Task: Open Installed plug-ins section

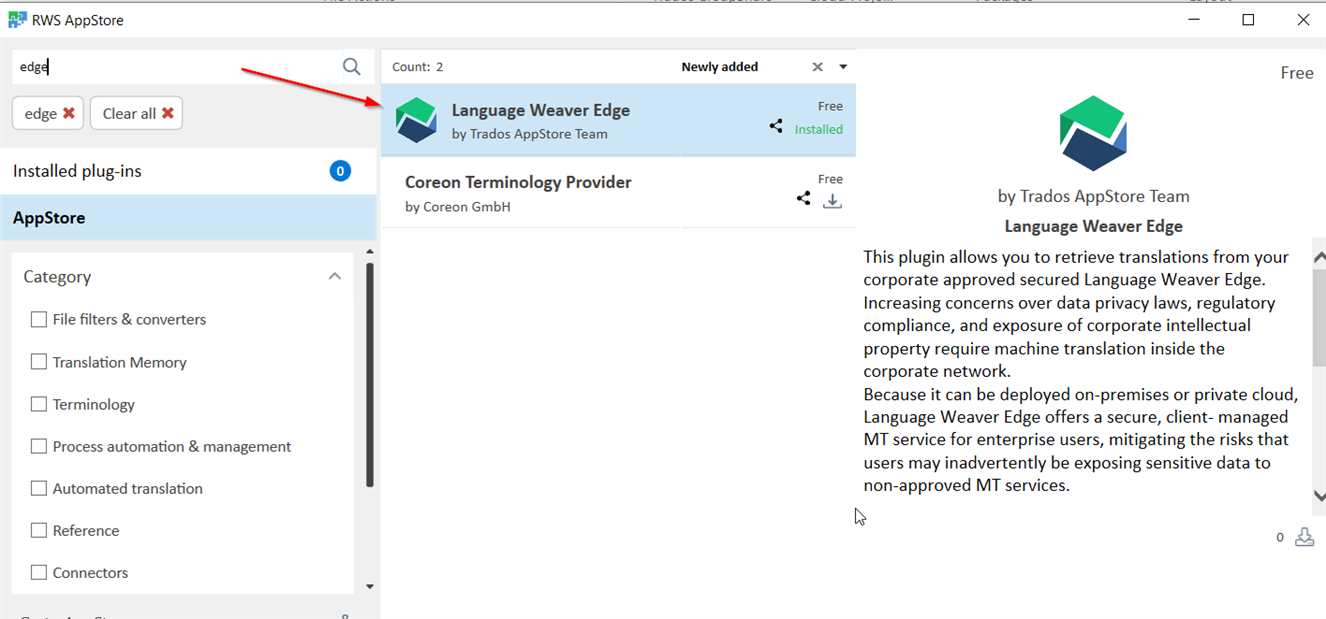Action: click(x=188, y=171)
